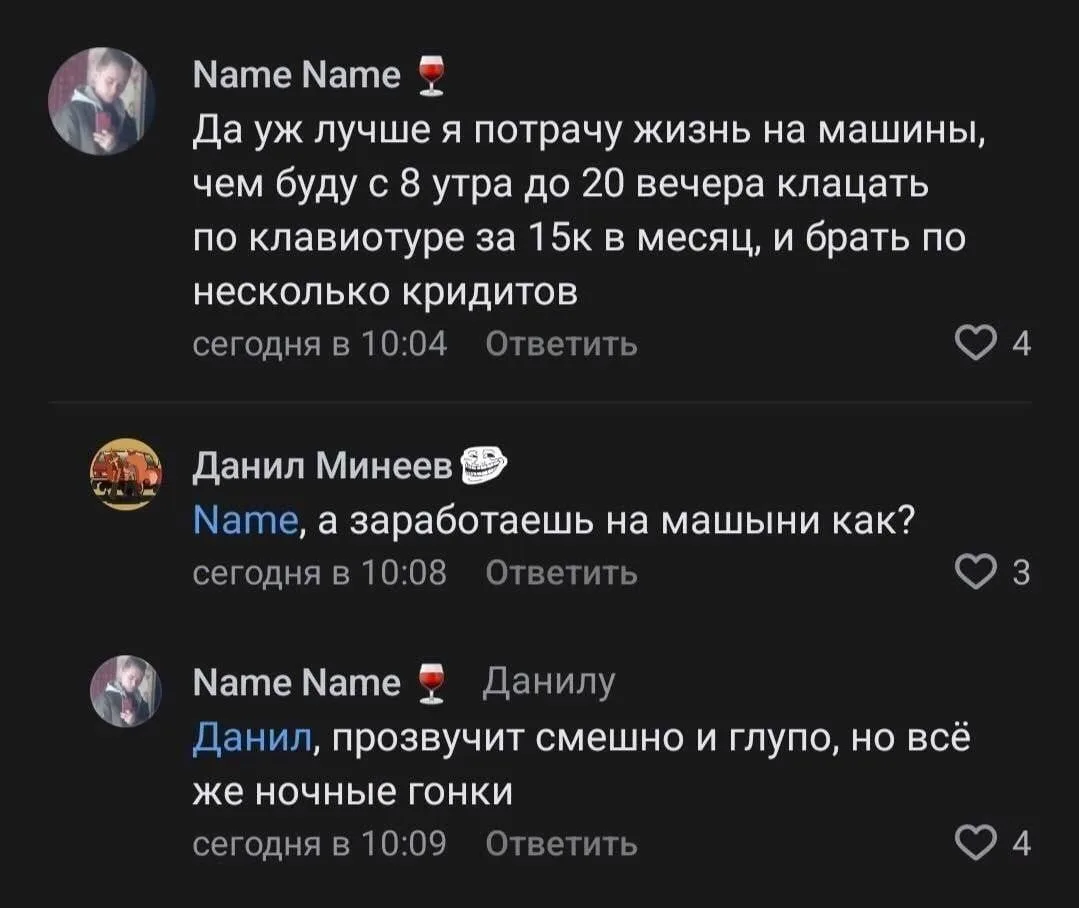Click the blue Данил mention in last reply
Image resolution: width=1079 pixels, height=908 pixels.
click(x=253, y=739)
